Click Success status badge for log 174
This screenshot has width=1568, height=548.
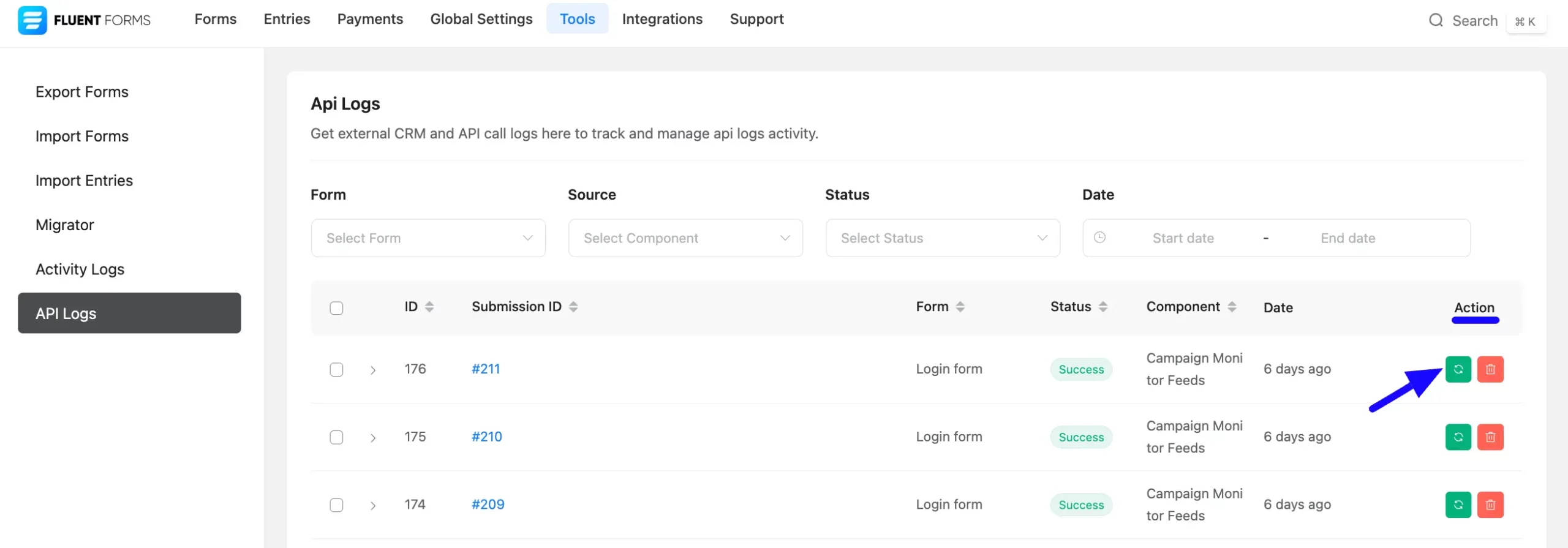click(1081, 505)
